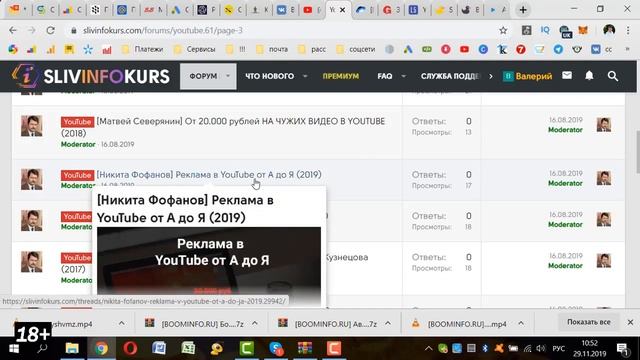Image resolution: width=640 pixels, height=360 pixels.
Task: Open the Telegram bookmark icon
Action: [558, 49]
